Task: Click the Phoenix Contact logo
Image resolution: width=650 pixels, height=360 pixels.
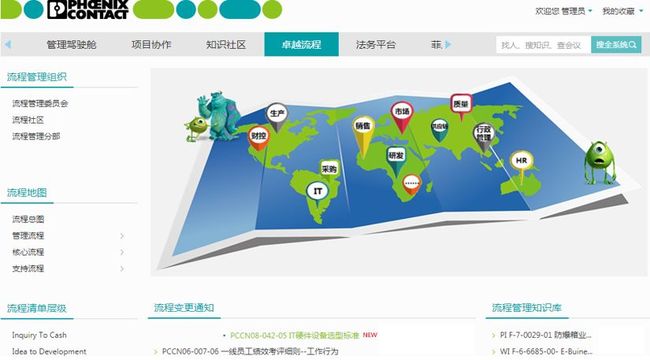Action: coord(87,9)
